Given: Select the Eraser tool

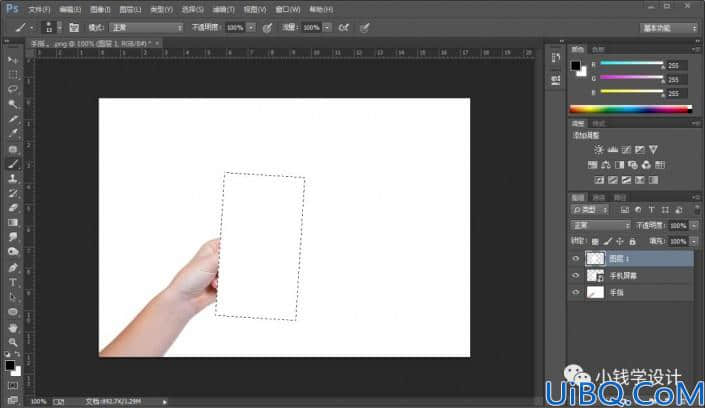Looking at the screenshot, I should pos(13,208).
